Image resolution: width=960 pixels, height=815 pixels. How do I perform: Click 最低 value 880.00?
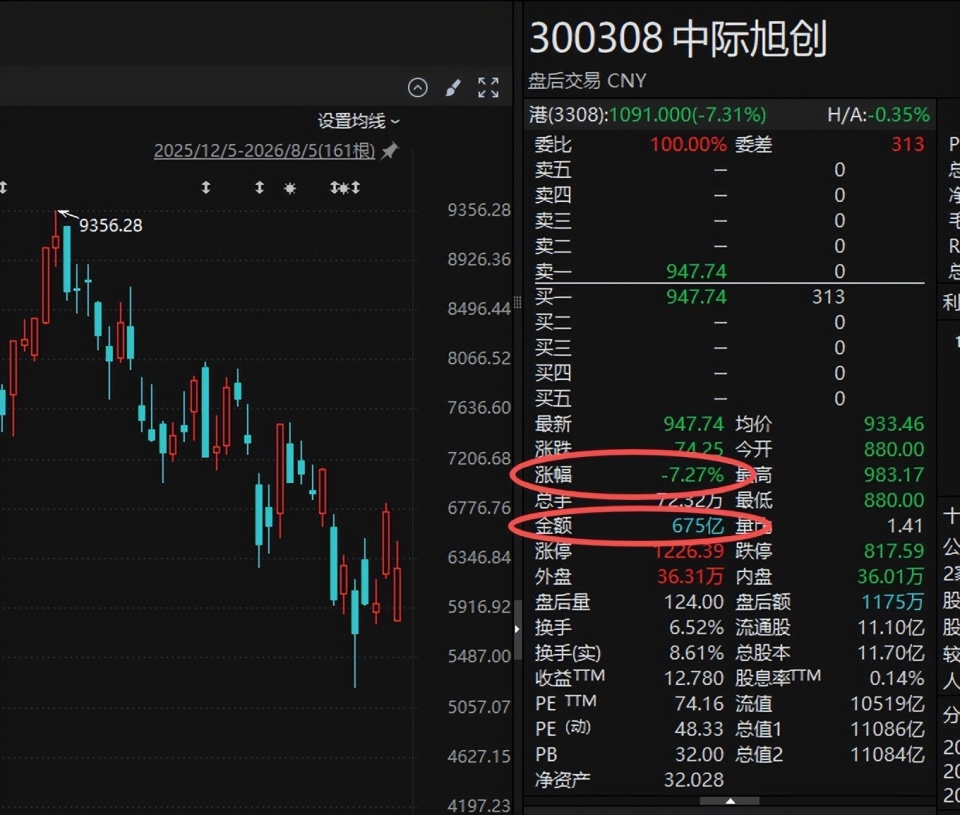tap(894, 500)
